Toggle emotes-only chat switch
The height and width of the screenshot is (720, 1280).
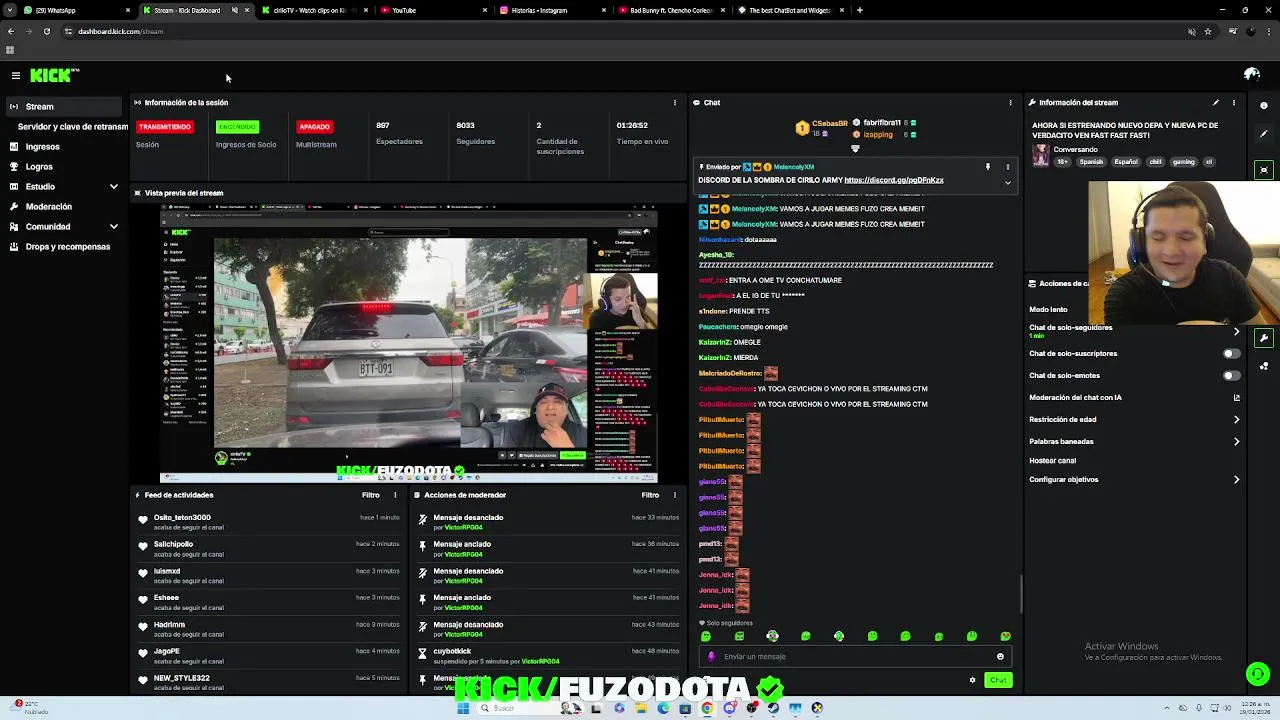(x=1231, y=375)
